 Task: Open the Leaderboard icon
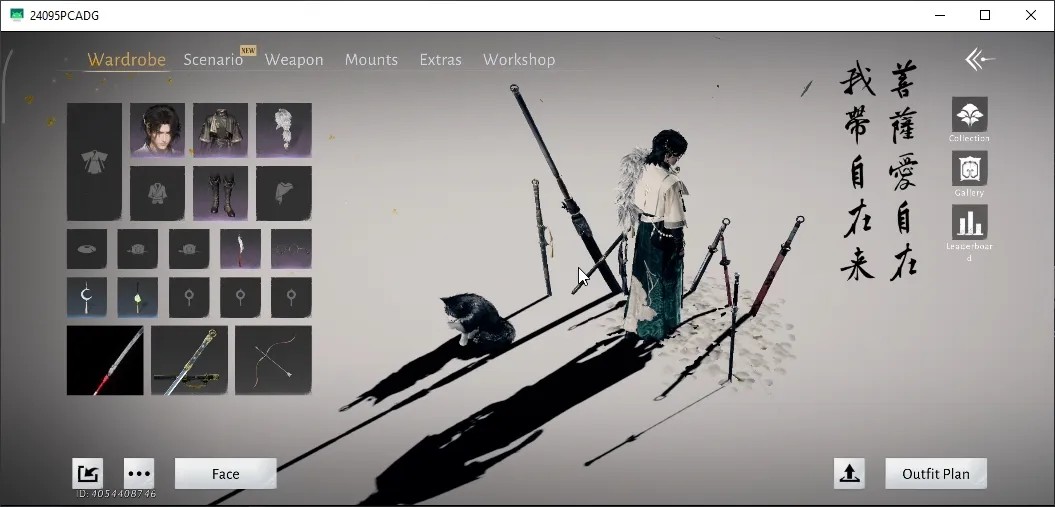(x=970, y=223)
